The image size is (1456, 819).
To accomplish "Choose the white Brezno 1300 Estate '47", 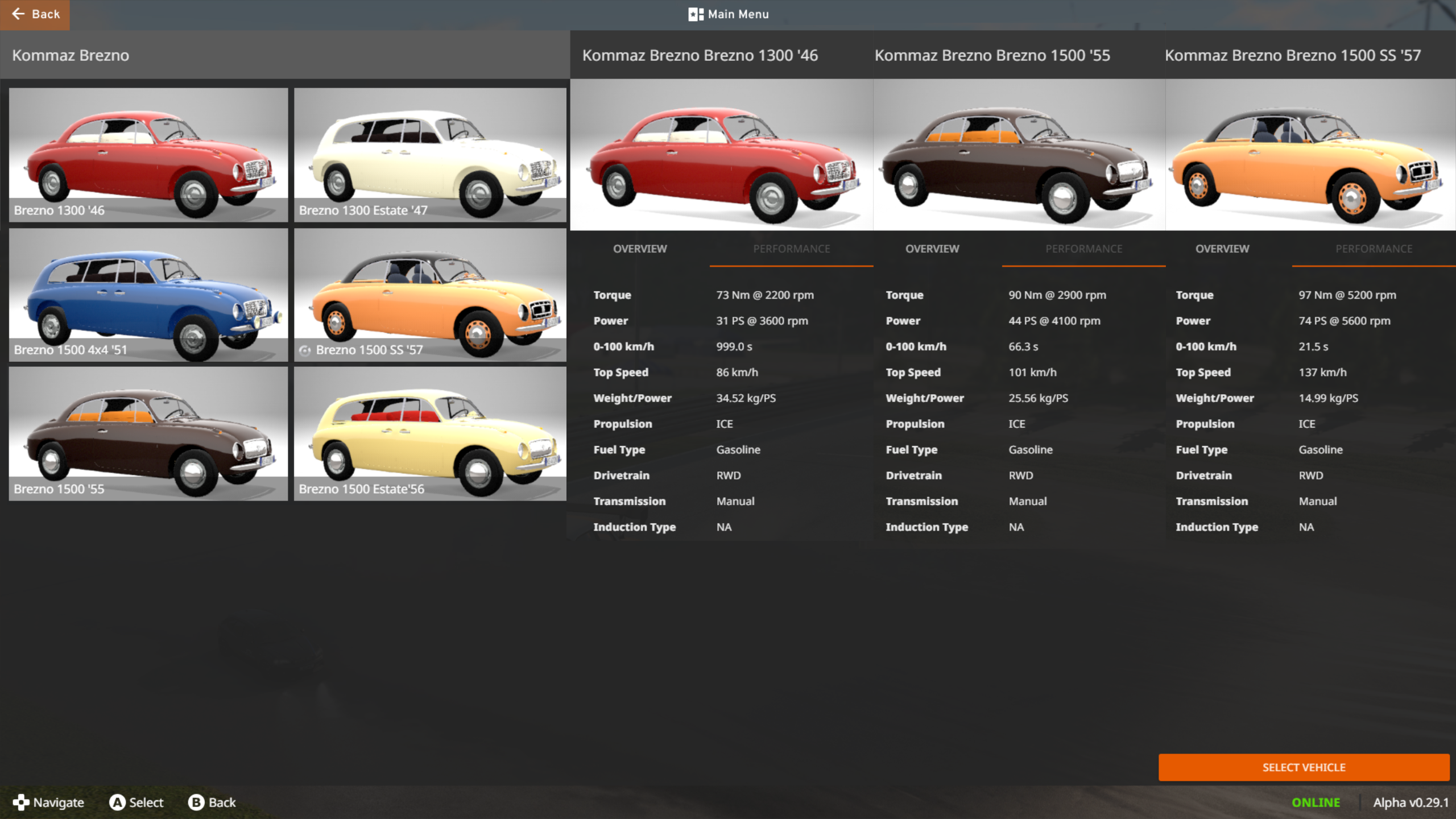I will pos(430,154).
